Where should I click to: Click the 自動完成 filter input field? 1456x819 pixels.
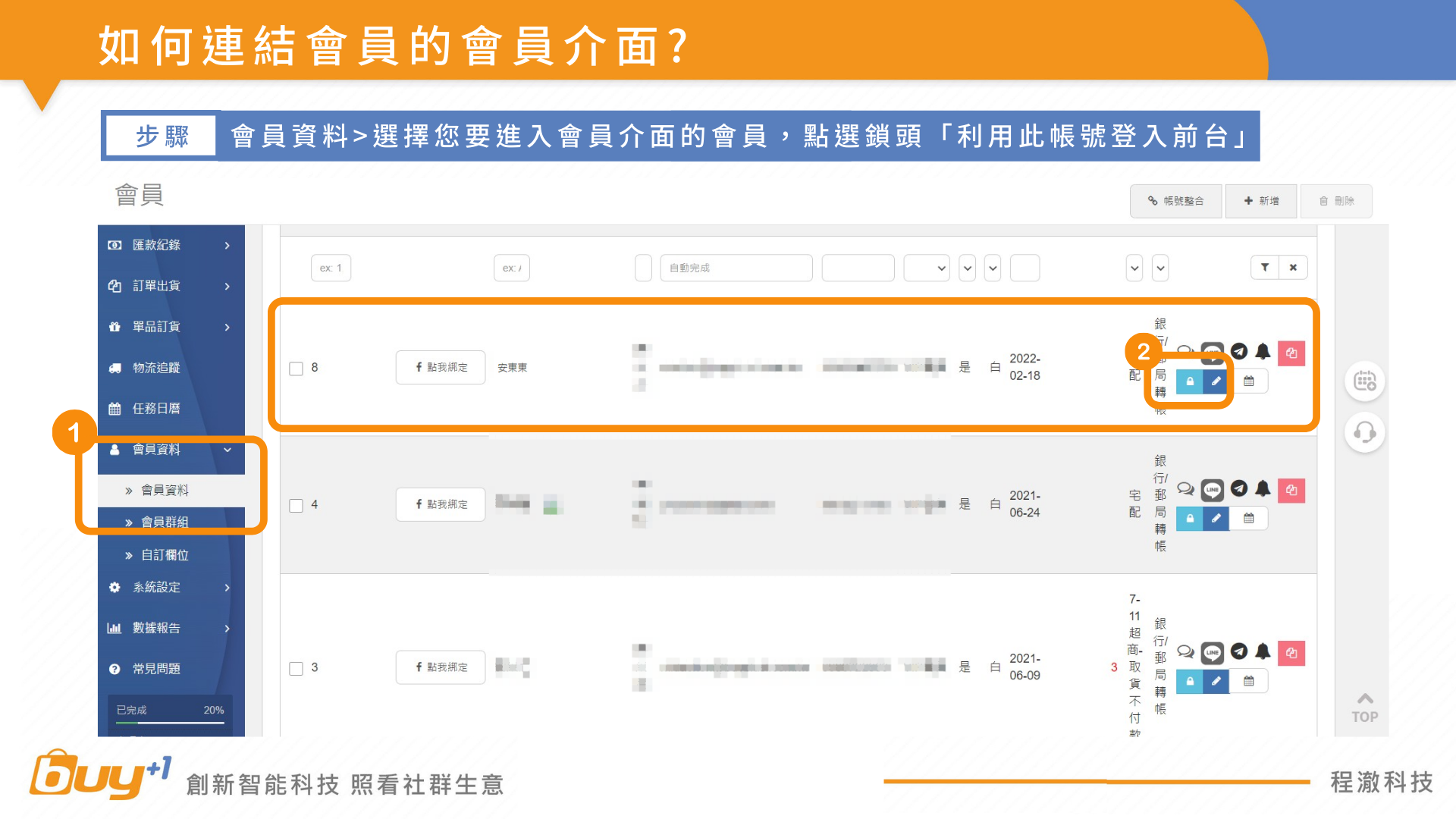click(x=736, y=268)
